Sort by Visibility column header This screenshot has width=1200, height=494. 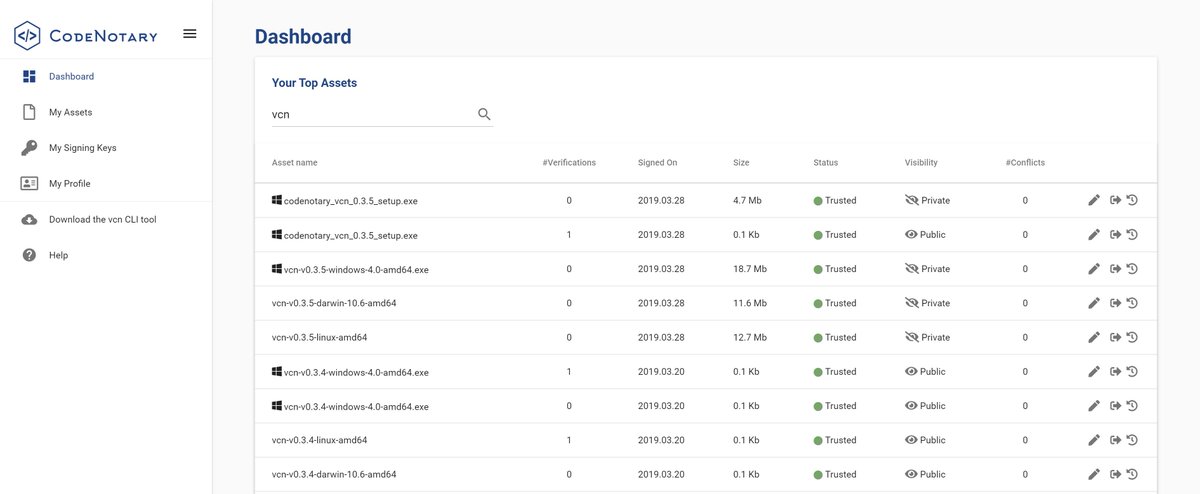click(921, 162)
